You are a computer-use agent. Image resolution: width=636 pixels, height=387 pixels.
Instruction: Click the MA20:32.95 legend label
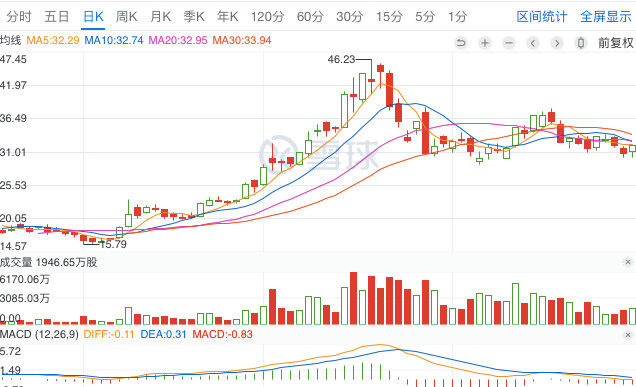[x=178, y=40]
